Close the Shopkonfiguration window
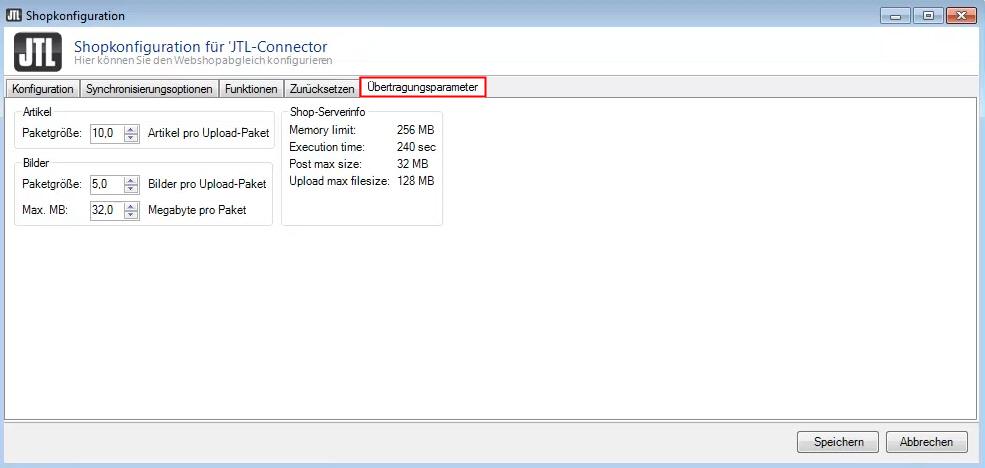985x468 pixels. point(957,15)
